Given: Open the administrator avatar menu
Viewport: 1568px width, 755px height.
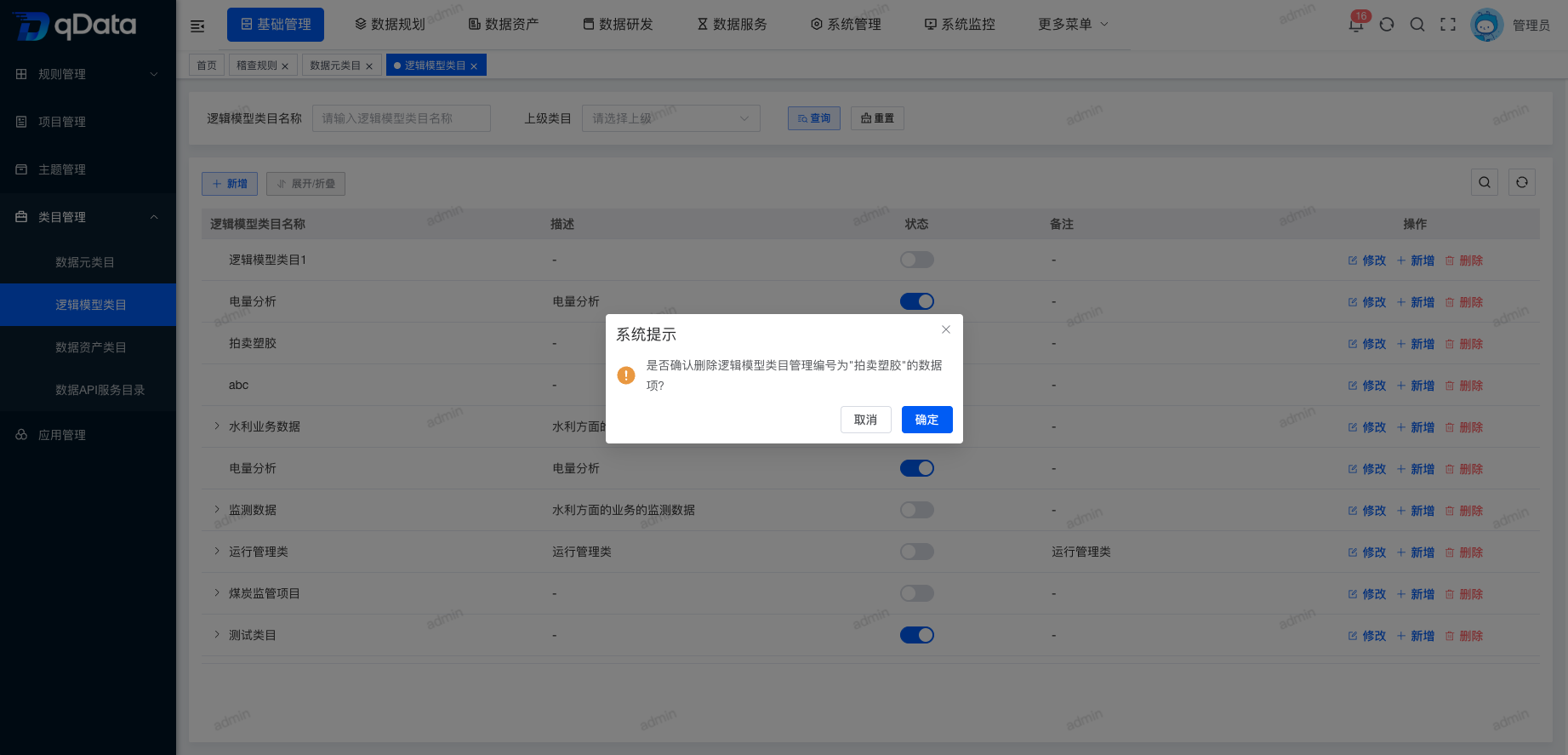Looking at the screenshot, I should [x=1487, y=25].
